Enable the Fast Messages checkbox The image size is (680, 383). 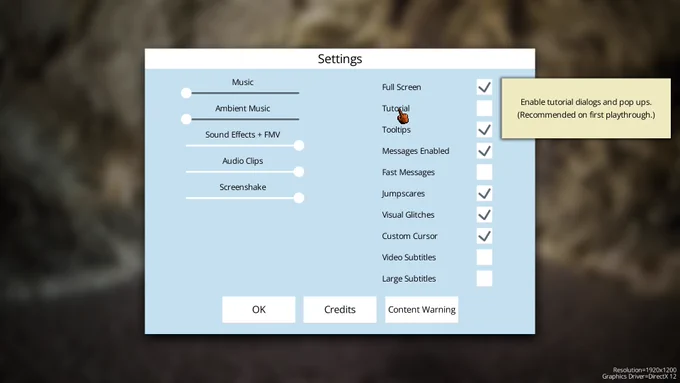pos(484,172)
